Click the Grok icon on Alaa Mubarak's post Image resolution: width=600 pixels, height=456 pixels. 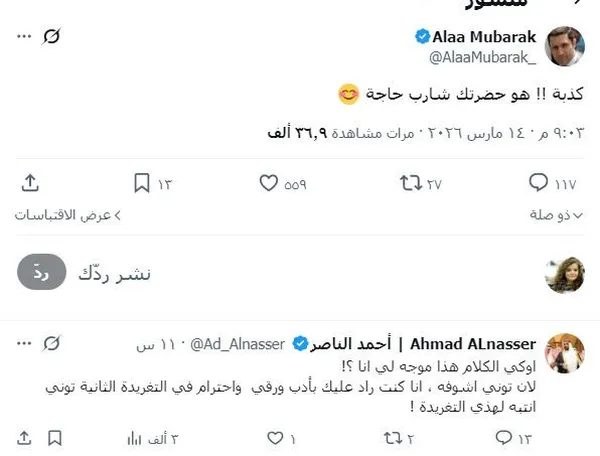coord(54,37)
